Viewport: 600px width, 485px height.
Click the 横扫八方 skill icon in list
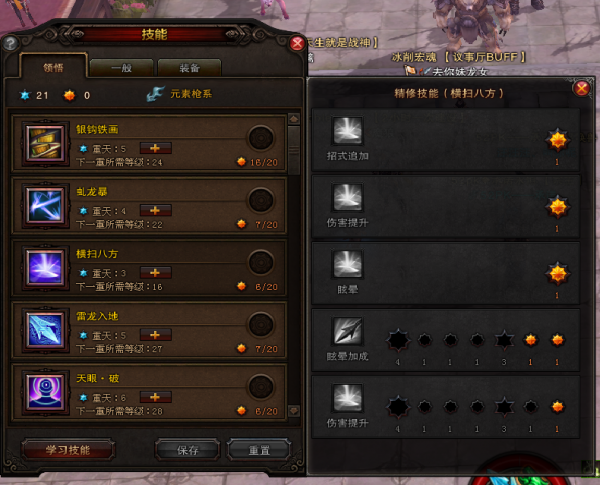click(45, 268)
